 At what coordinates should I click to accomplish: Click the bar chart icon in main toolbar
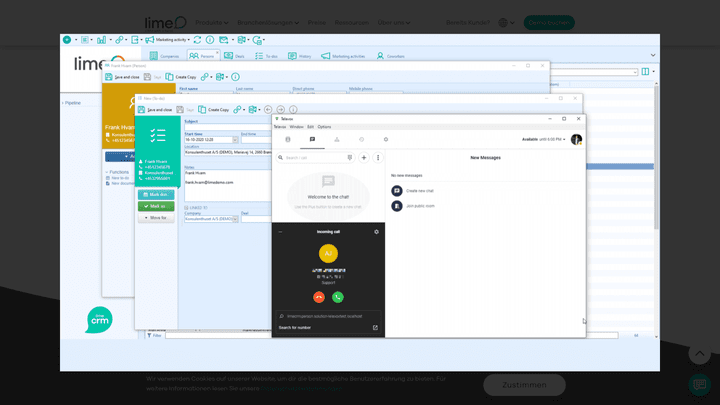(101, 40)
